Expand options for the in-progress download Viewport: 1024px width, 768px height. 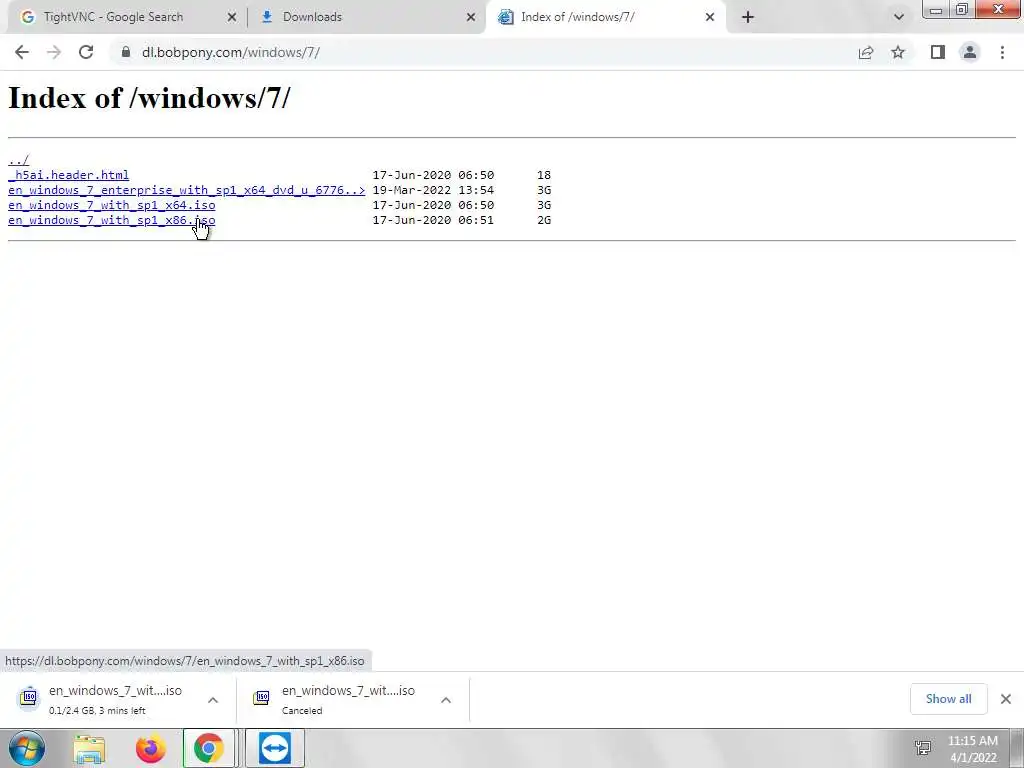[x=213, y=699]
